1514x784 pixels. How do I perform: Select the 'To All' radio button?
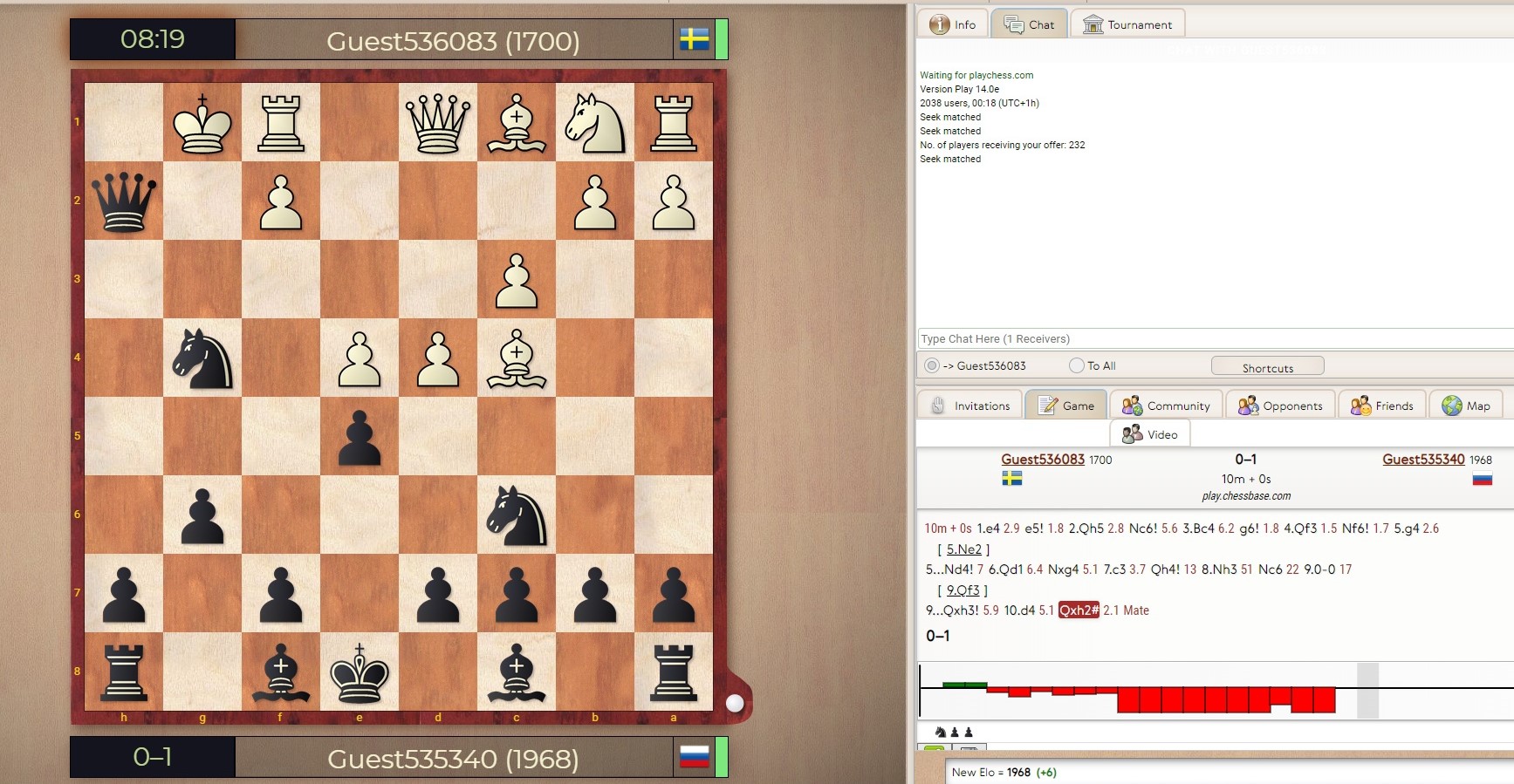click(x=1077, y=365)
